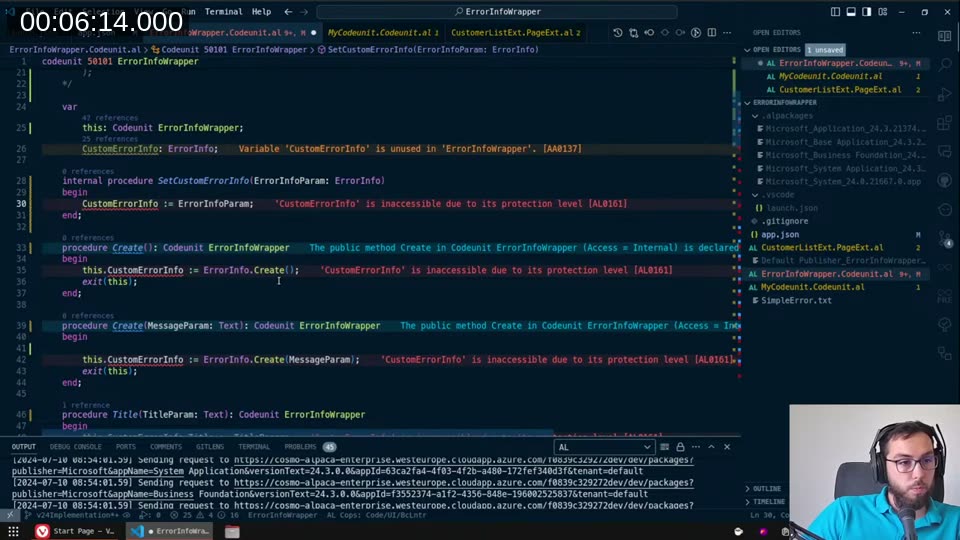960x540 pixels.
Task: Navigate forward with the right arrow
Action: tap(304, 12)
